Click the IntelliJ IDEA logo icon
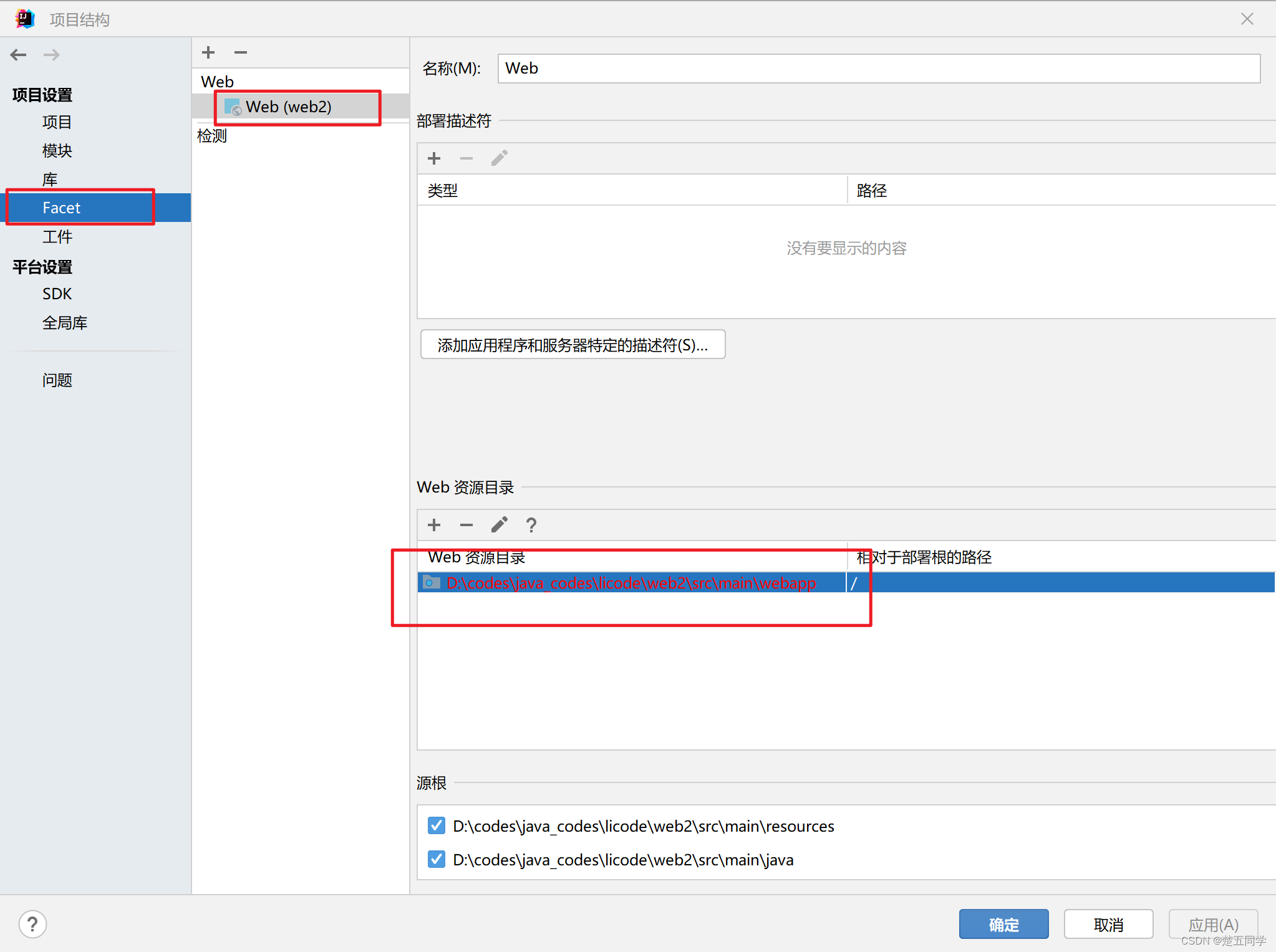Viewport: 1276px width, 952px height. point(24,19)
